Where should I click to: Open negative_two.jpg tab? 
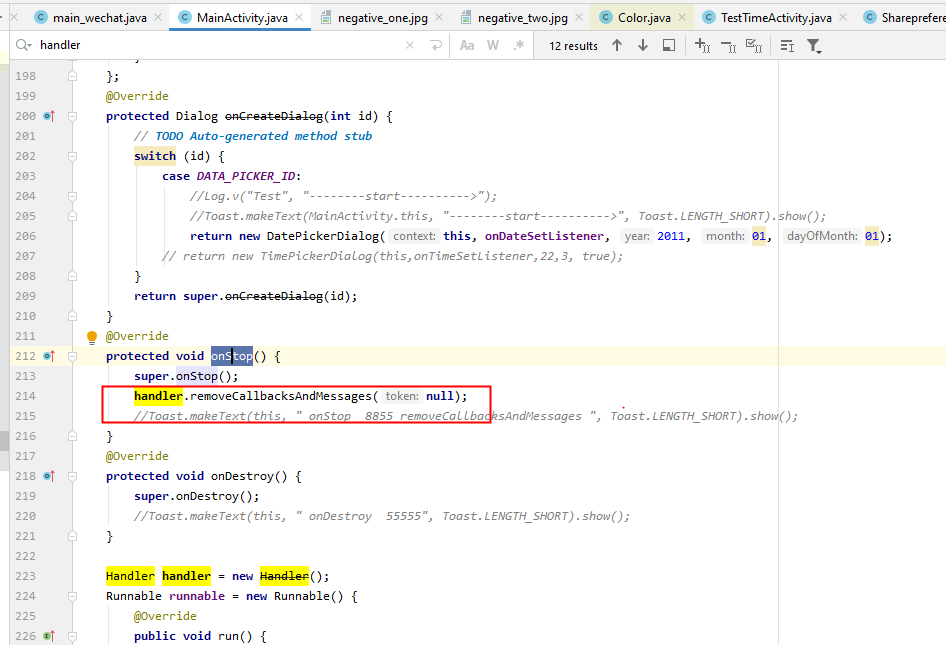(x=522, y=17)
